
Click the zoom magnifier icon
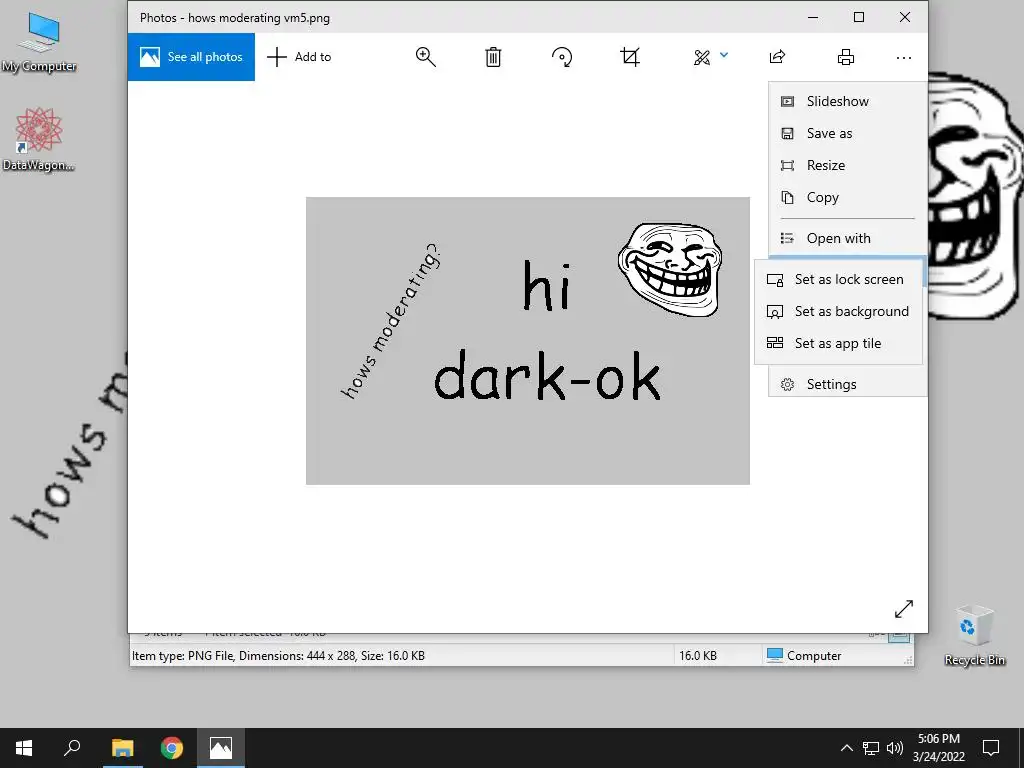tap(426, 57)
